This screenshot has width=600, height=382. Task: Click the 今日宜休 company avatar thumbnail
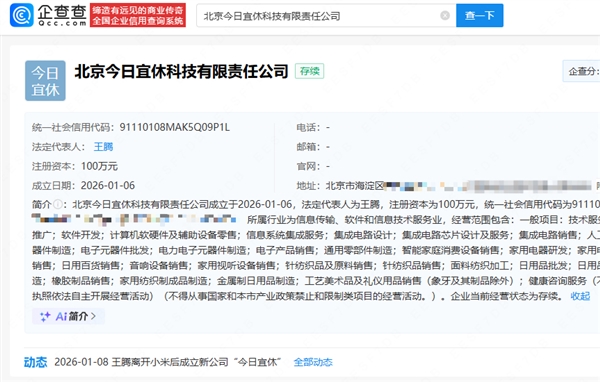[x=45, y=81]
